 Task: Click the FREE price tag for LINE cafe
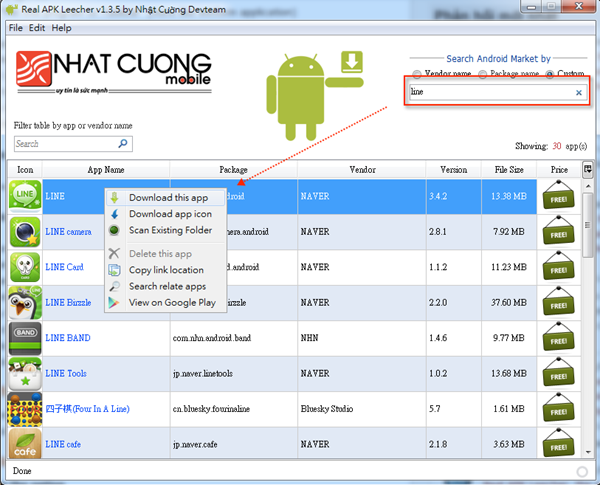coord(558,444)
